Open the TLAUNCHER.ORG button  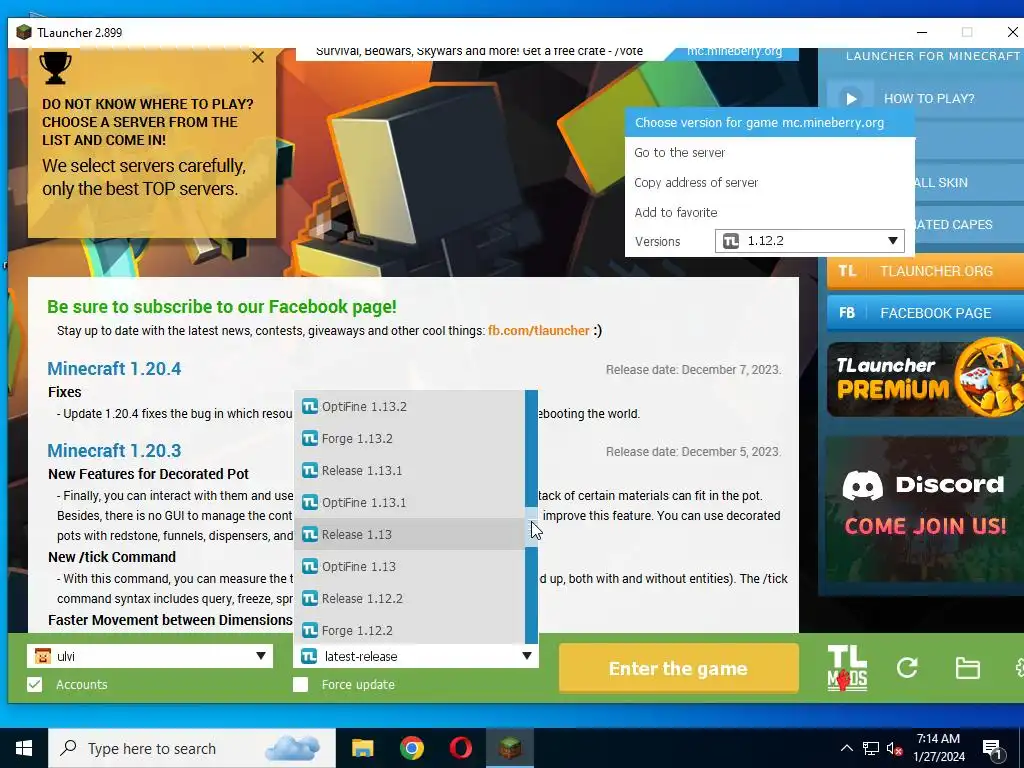tap(925, 270)
